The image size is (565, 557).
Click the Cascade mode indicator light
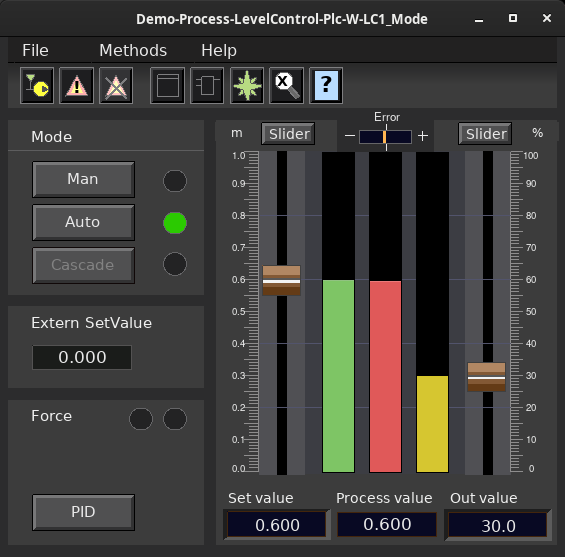175,264
